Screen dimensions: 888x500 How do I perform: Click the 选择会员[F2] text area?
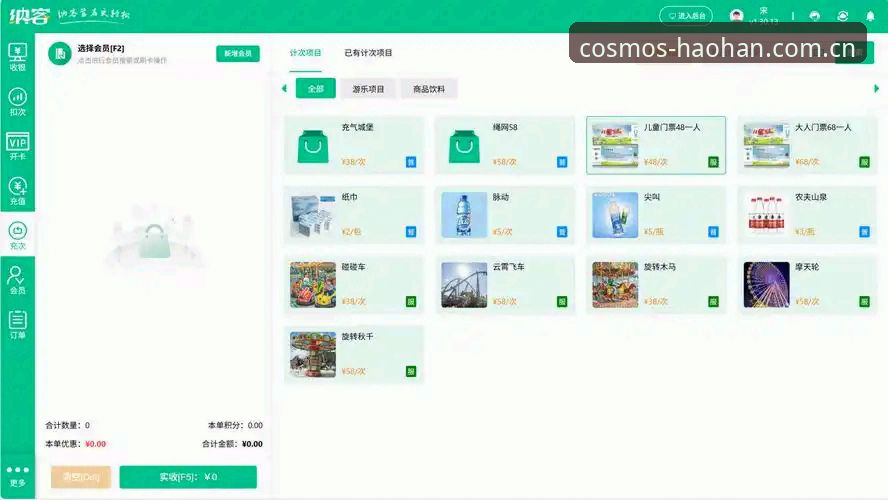coord(101,49)
